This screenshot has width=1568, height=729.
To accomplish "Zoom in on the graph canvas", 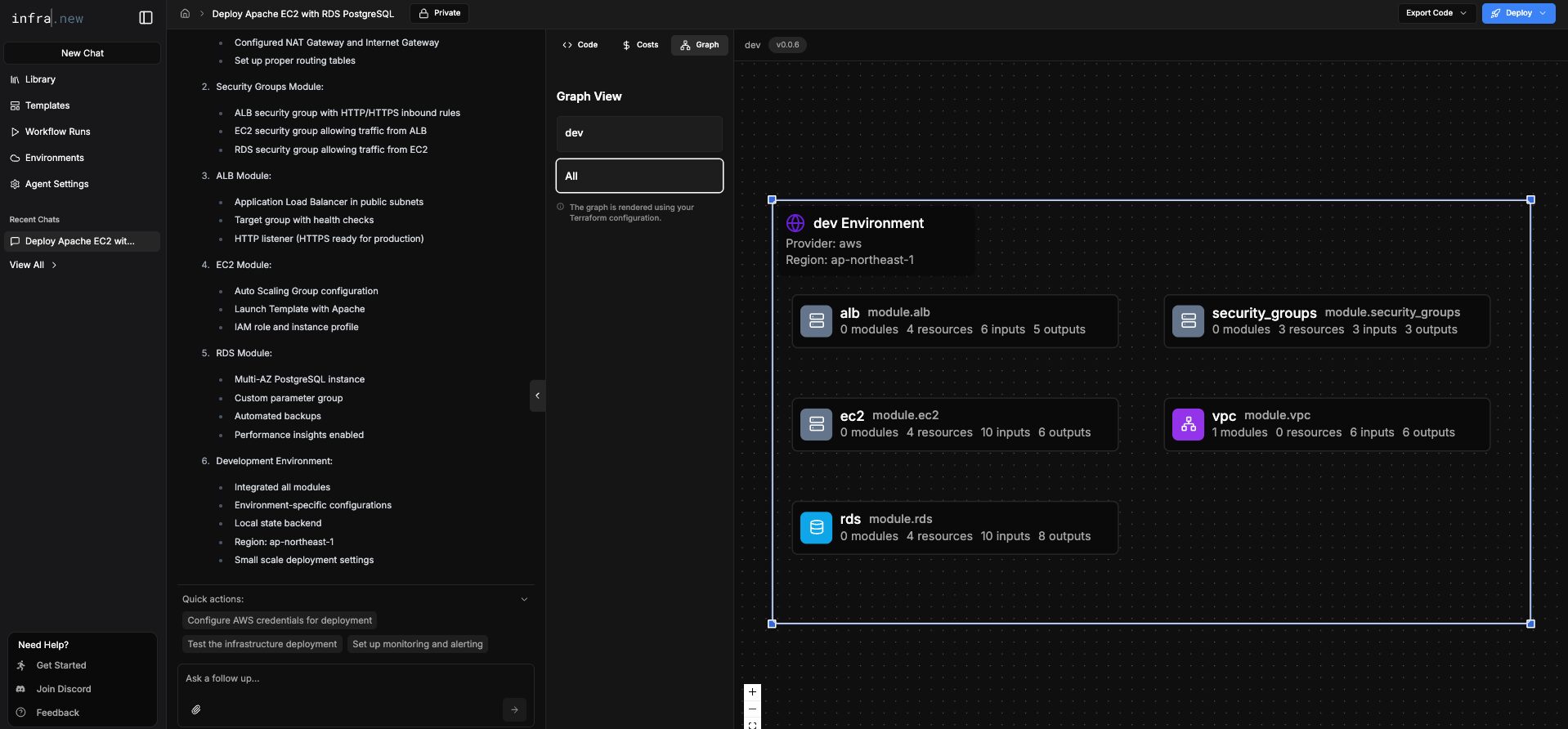I will click(752, 692).
